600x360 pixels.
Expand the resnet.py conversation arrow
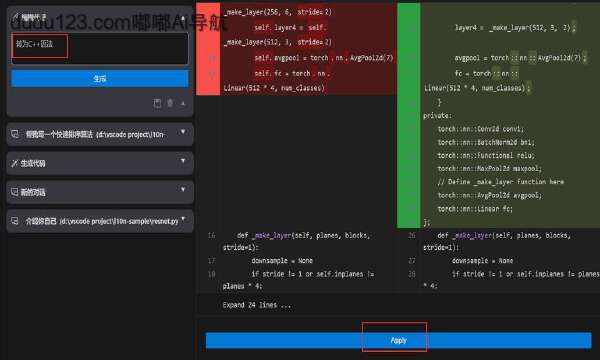click(183, 219)
